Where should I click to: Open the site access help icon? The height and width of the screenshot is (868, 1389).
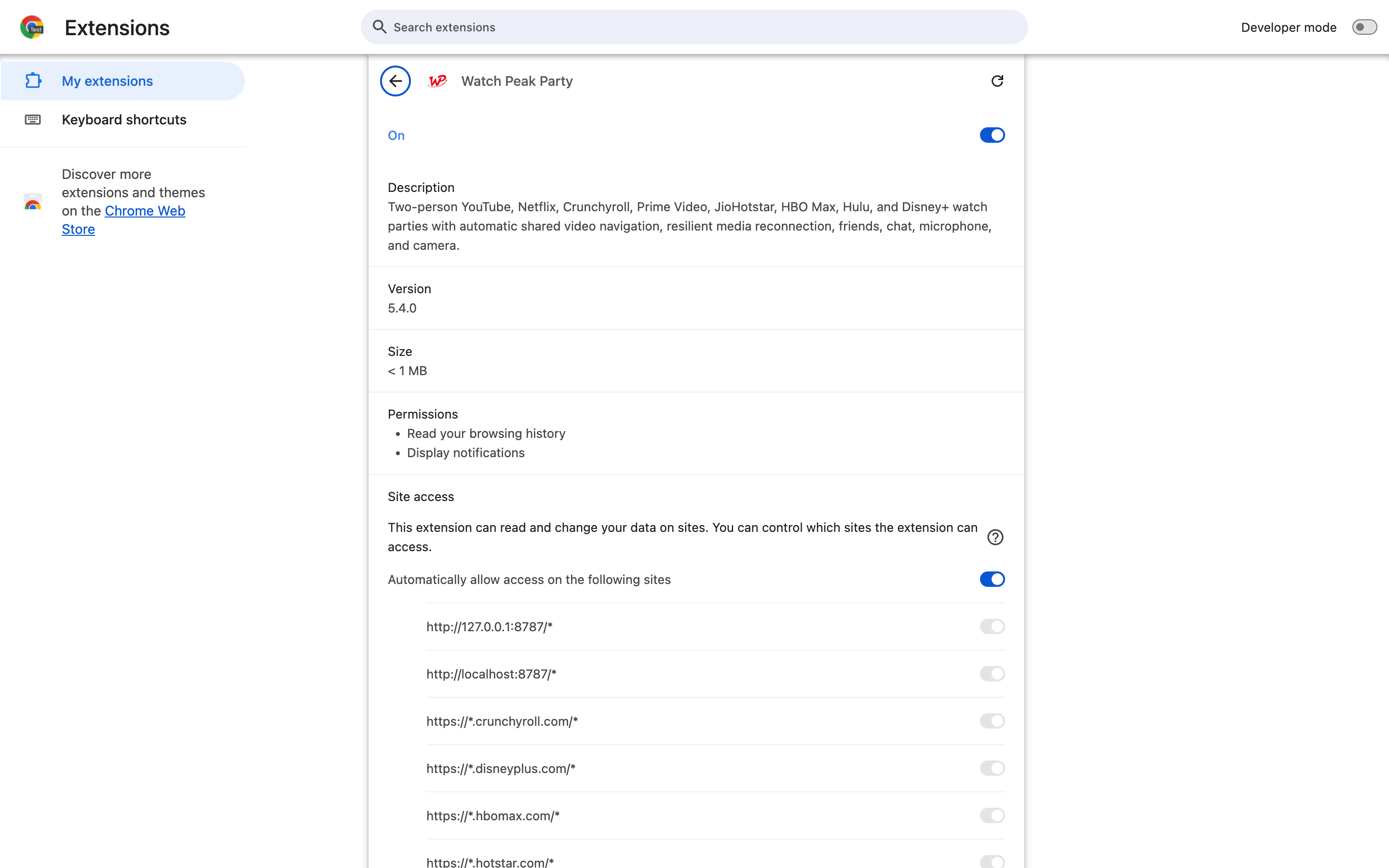pos(994,537)
